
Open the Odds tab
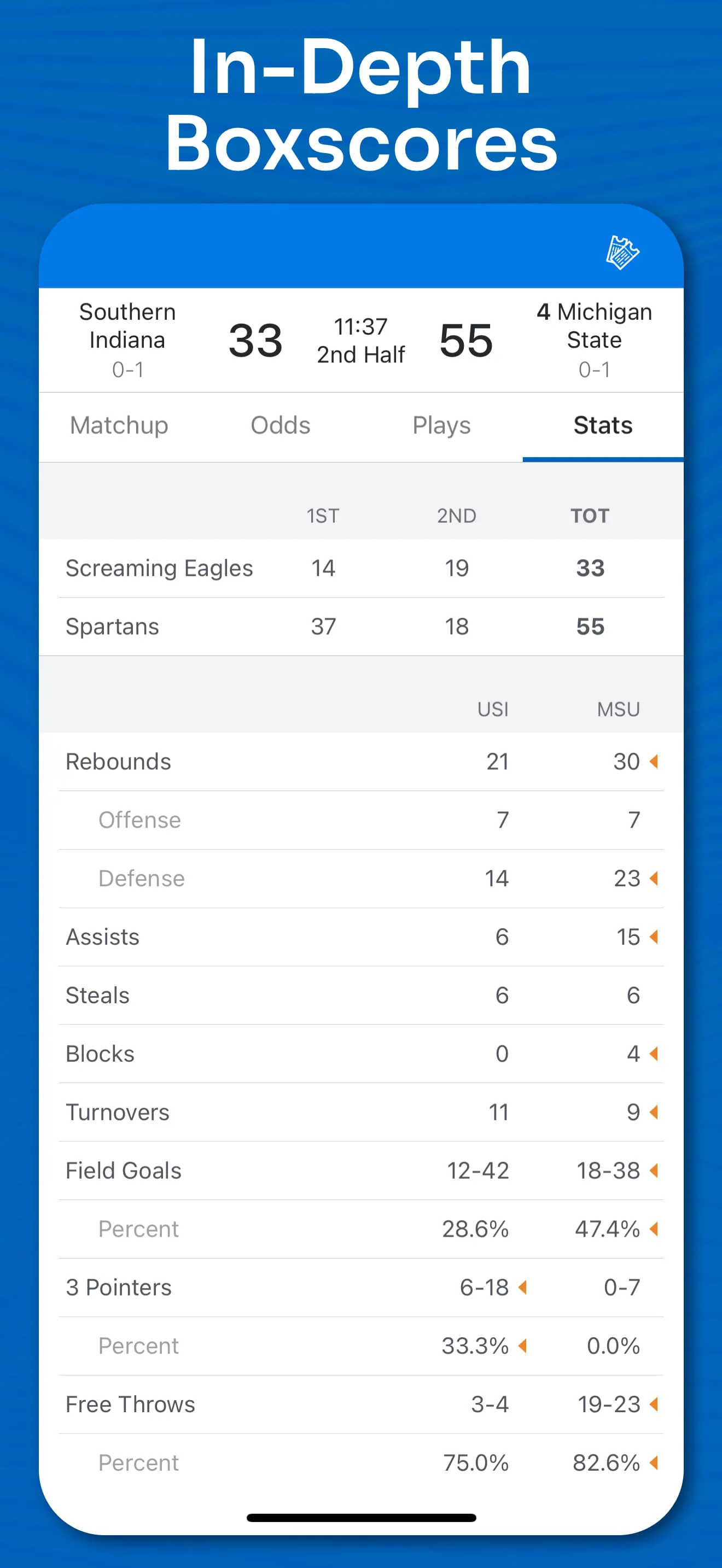pos(281,425)
